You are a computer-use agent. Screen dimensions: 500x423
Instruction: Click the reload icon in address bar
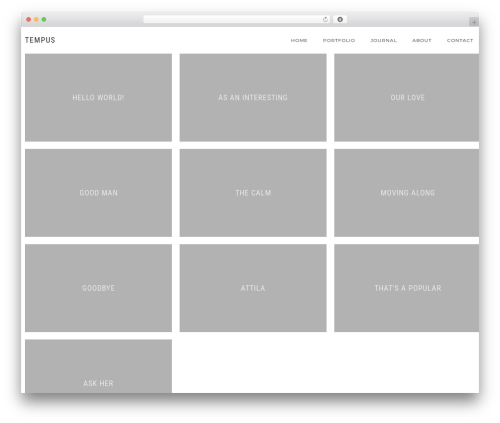(x=325, y=20)
